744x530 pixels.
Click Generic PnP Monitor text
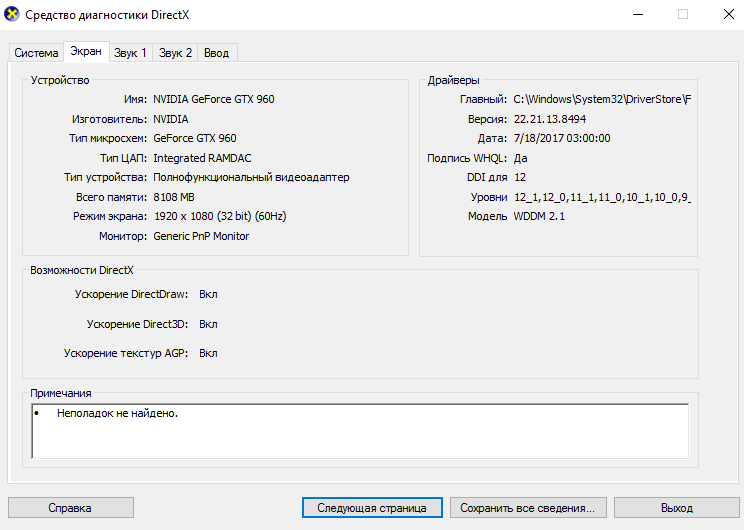click(x=201, y=236)
